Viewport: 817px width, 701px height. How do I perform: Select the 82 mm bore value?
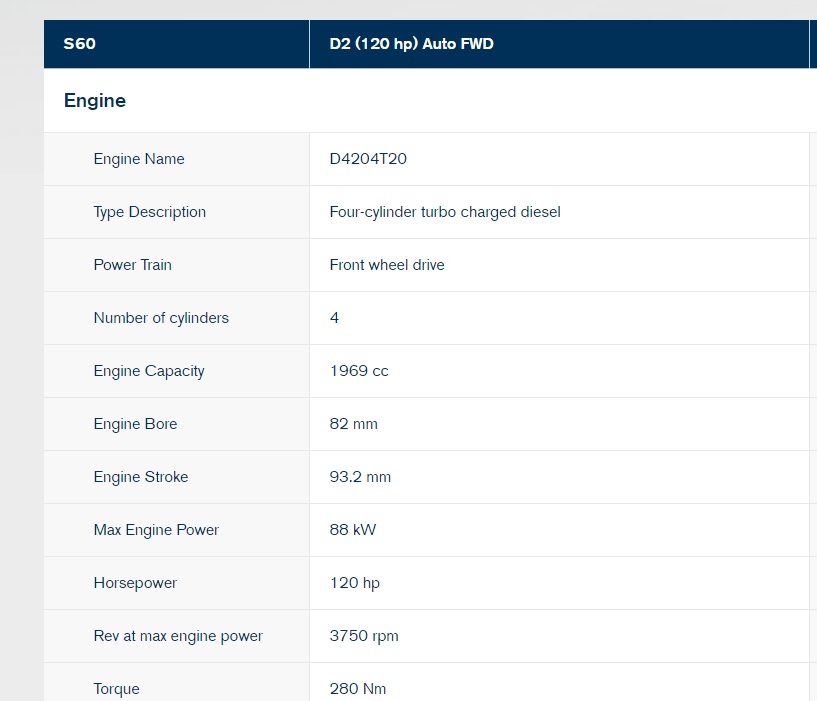click(353, 424)
